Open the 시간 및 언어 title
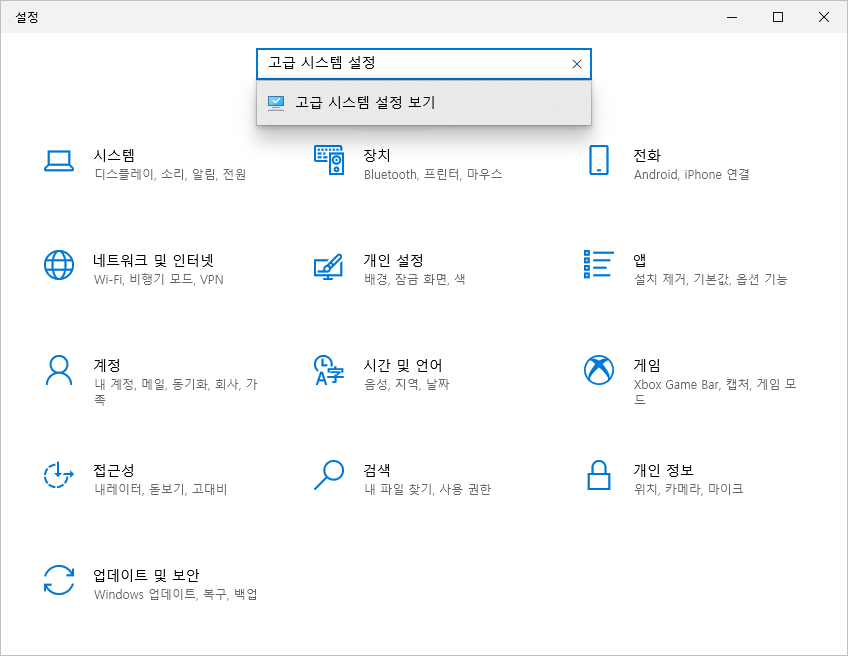Viewport: 848px width, 656px height. point(403,366)
